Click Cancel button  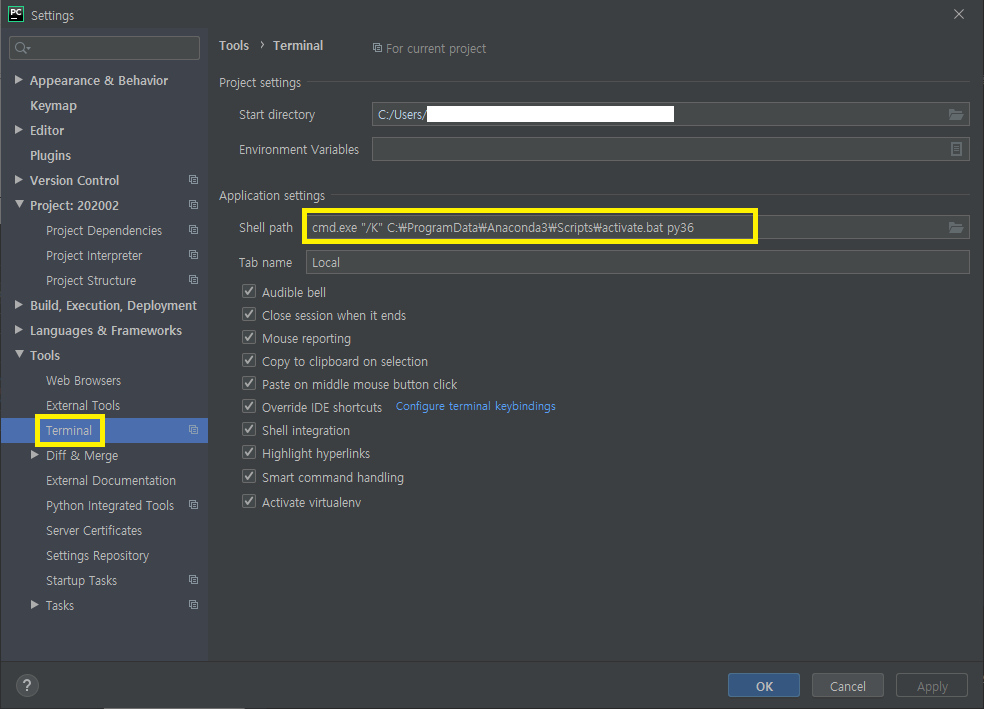click(x=847, y=685)
